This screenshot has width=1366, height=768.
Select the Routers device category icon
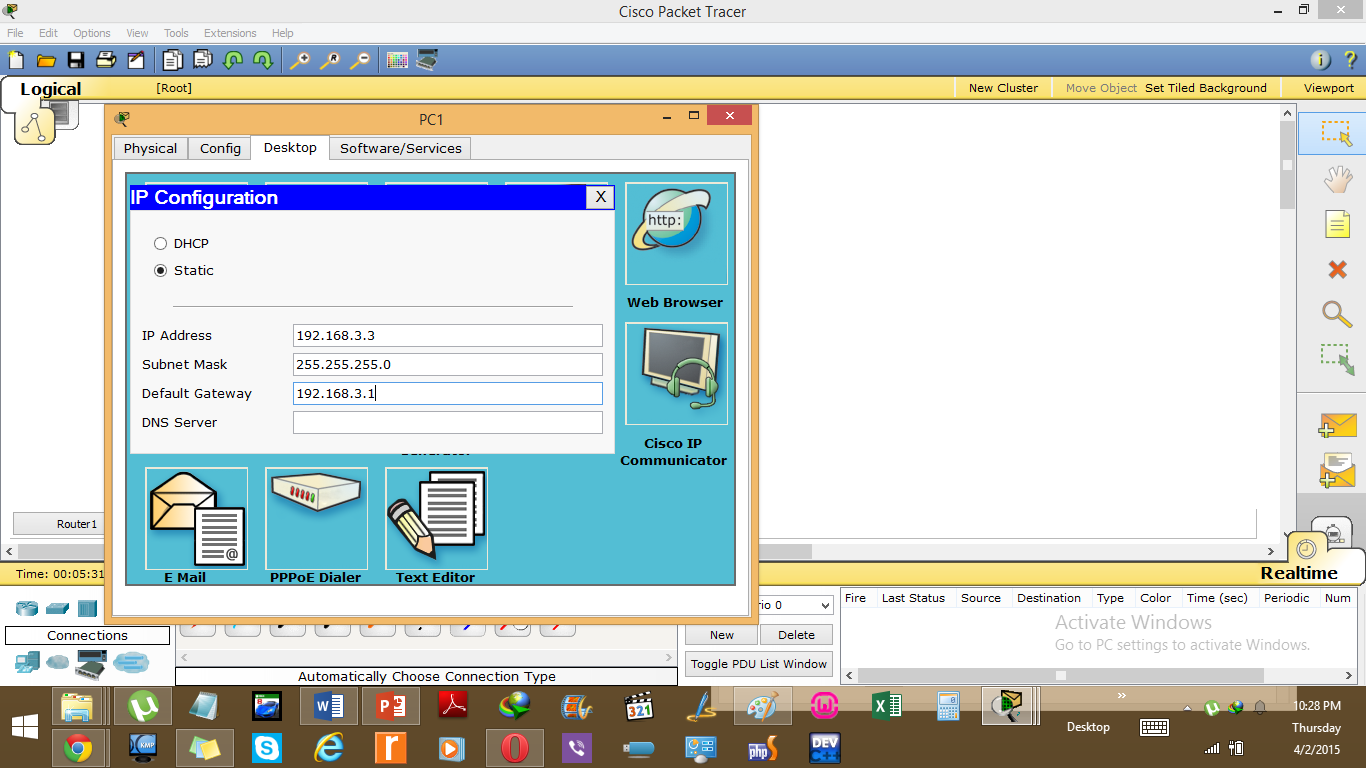[x=27, y=608]
